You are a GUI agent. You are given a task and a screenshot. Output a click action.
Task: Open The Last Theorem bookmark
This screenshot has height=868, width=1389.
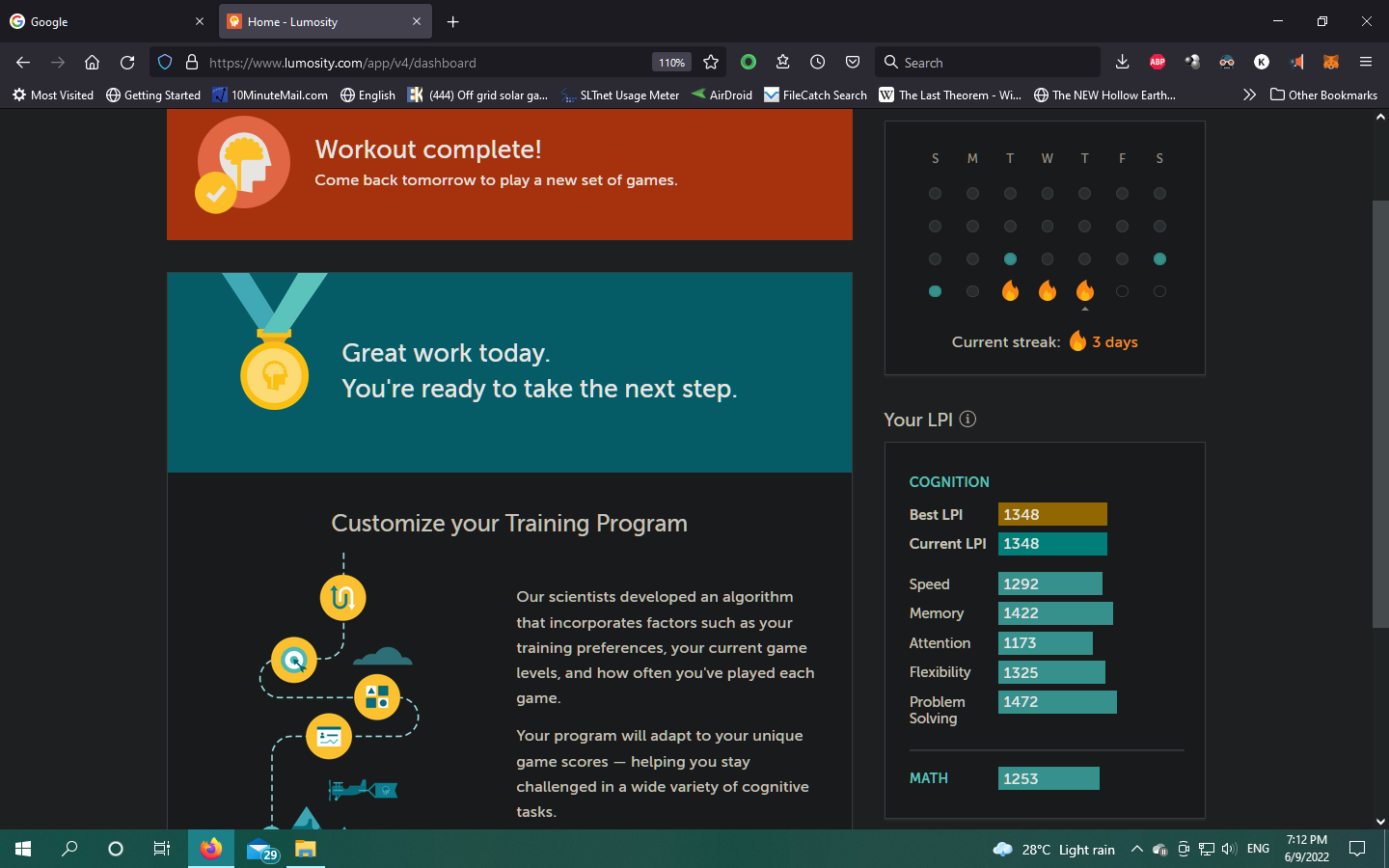pyautogui.click(x=950, y=95)
